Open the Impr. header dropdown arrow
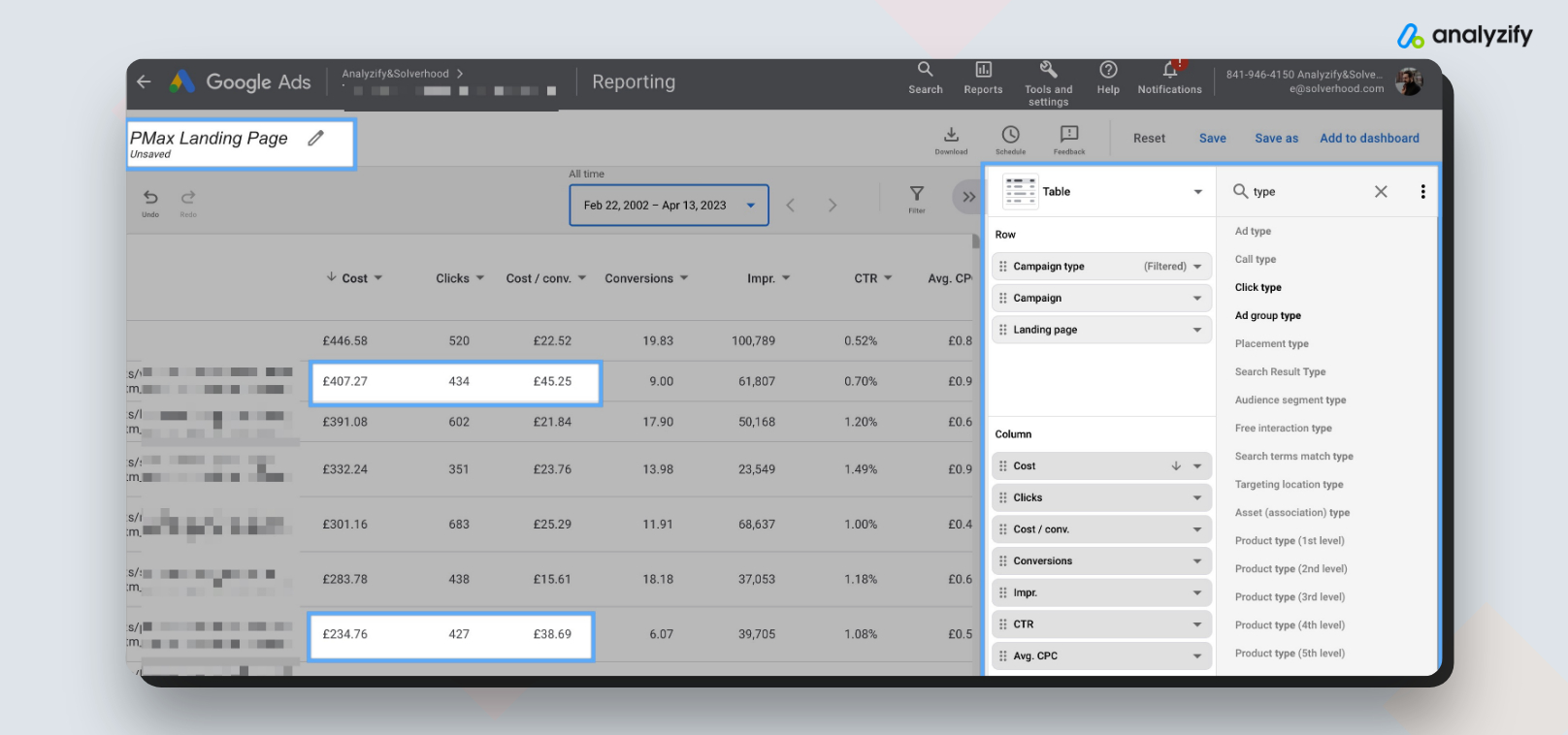Screen dimensions: 1568x735 (x=786, y=278)
